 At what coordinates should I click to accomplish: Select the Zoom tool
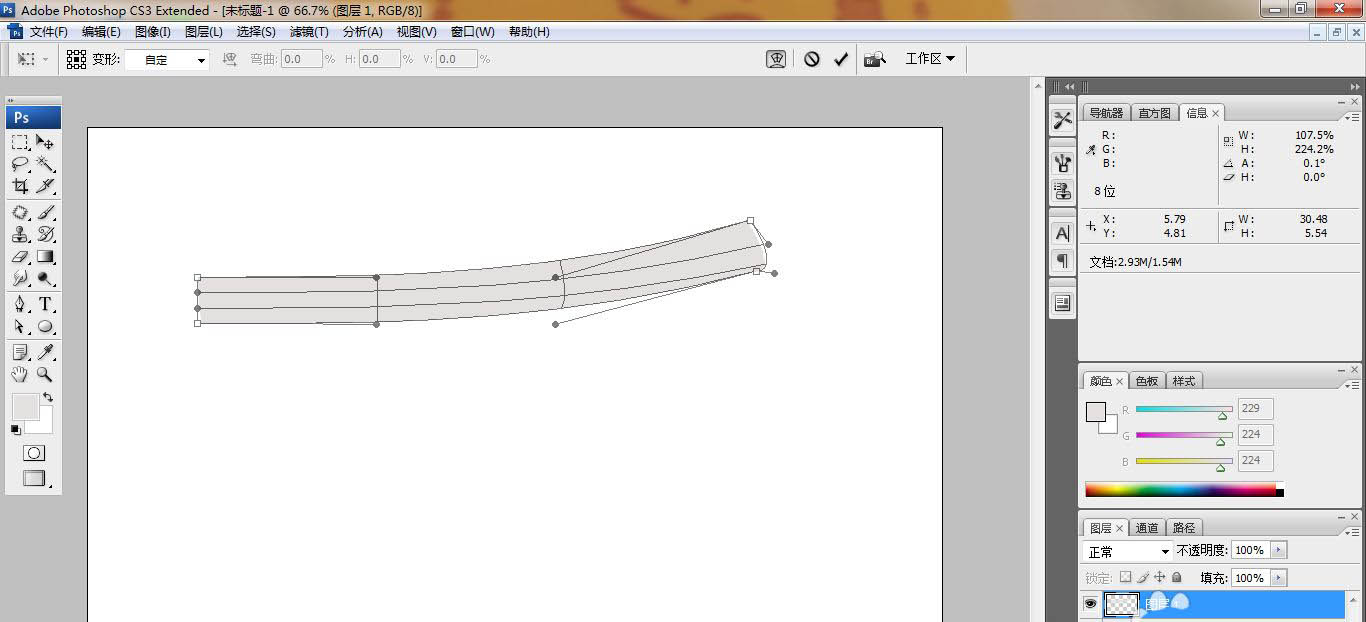[x=45, y=374]
